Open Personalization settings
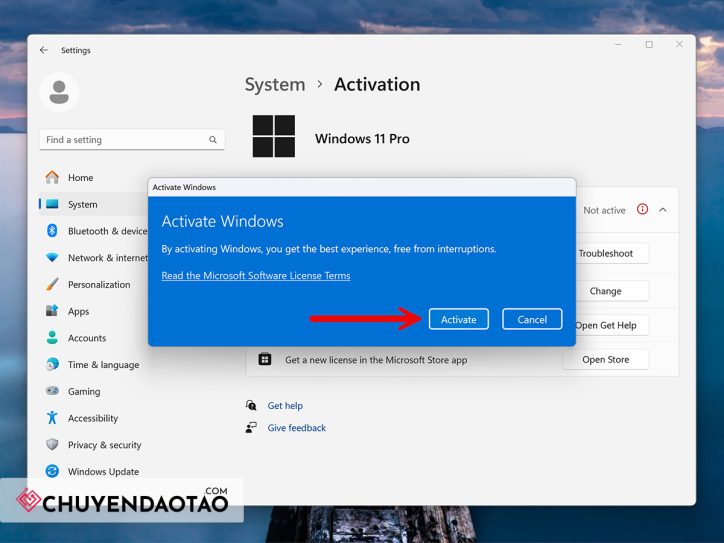 point(99,284)
